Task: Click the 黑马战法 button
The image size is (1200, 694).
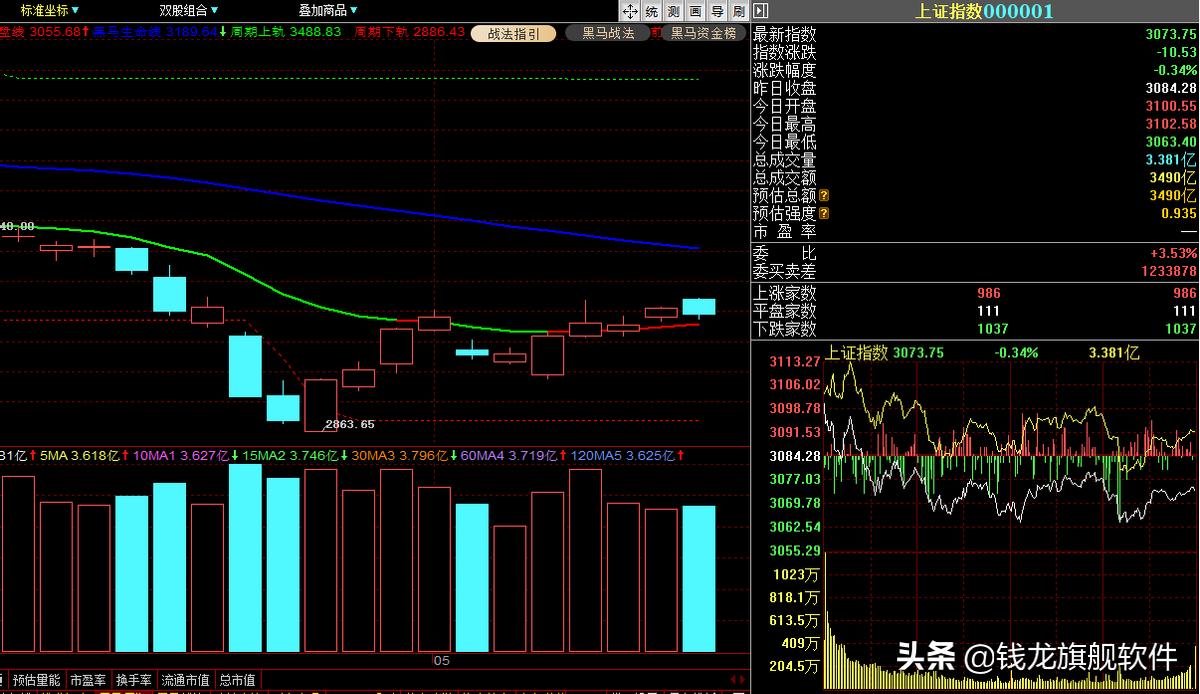Action: click(x=607, y=33)
